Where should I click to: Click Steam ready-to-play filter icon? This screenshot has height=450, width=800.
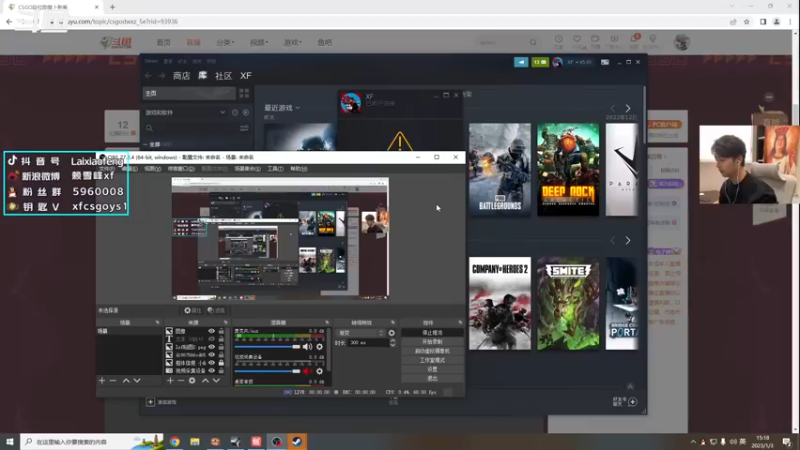246,112
